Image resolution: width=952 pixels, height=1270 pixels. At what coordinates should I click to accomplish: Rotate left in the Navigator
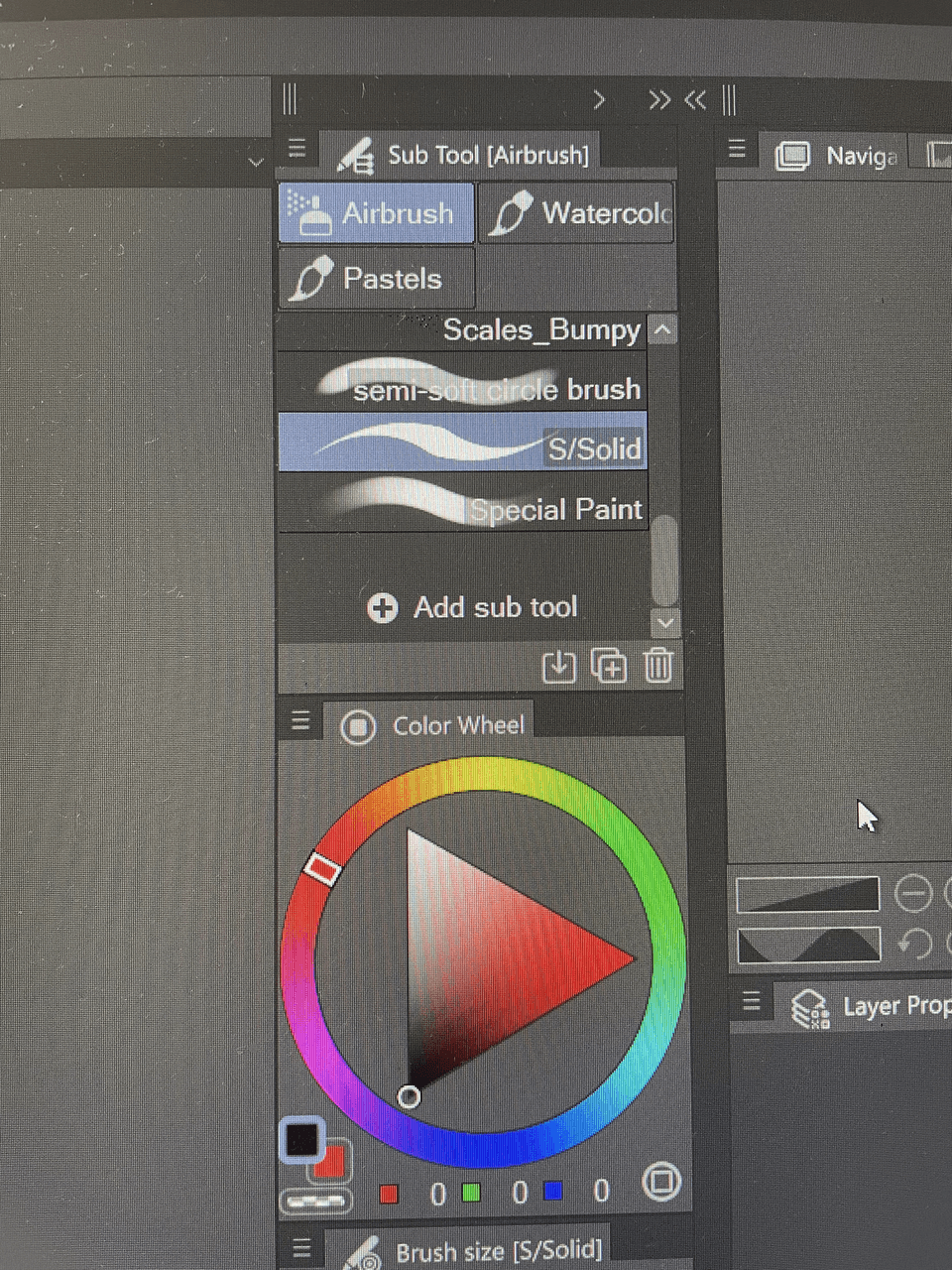(914, 943)
